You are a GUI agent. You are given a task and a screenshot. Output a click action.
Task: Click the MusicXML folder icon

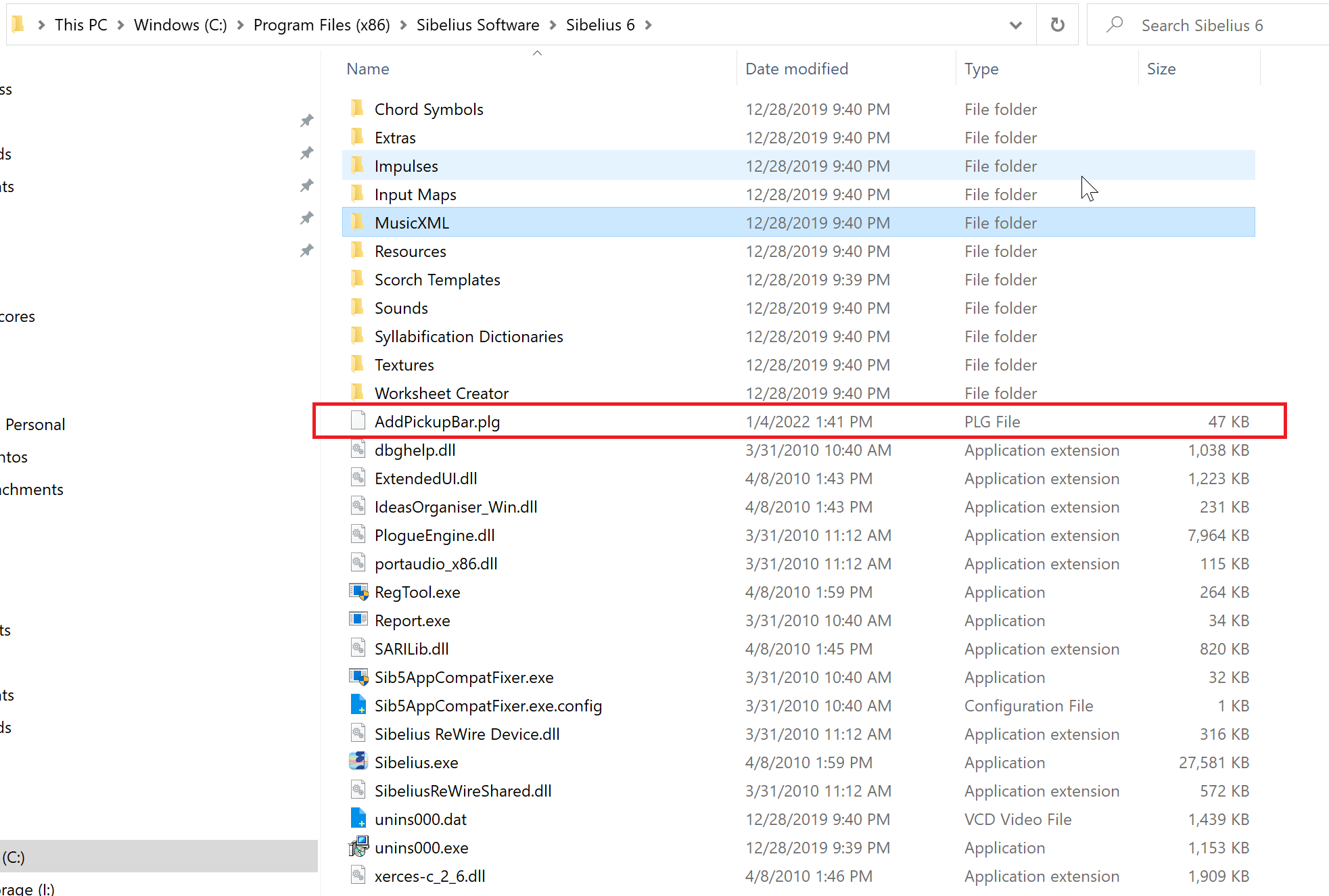pyautogui.click(x=358, y=222)
